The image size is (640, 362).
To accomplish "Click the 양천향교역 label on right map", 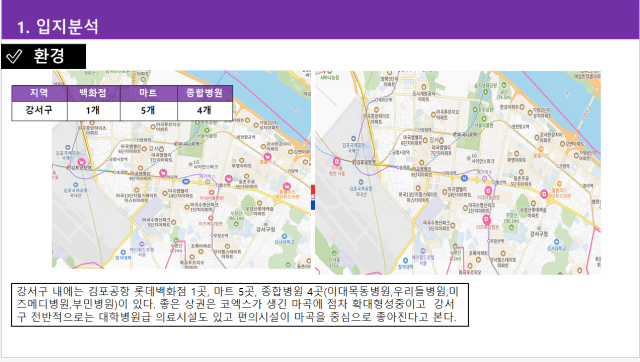I will [x=520, y=127].
